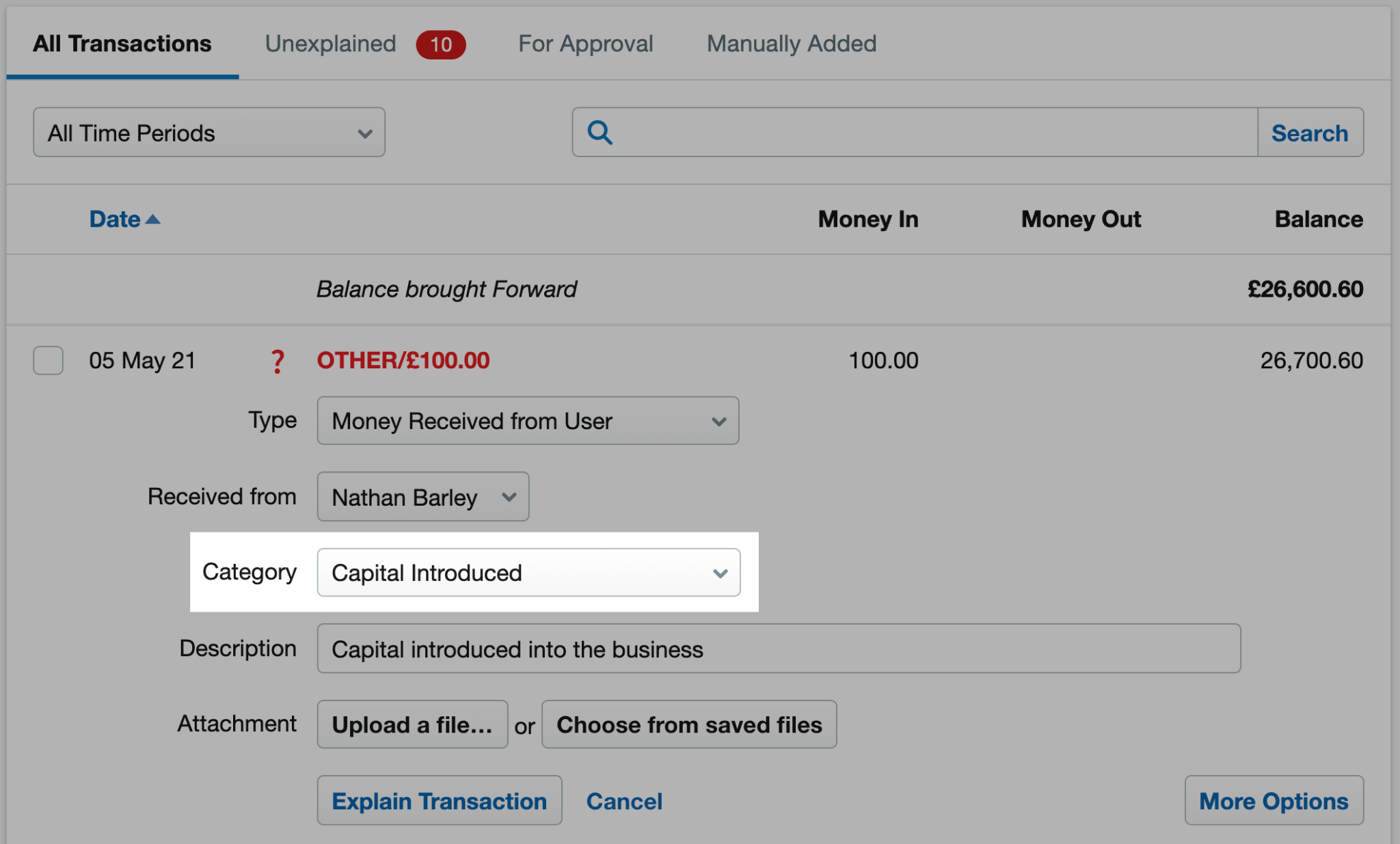This screenshot has height=844, width=1400.
Task: Click Explain Transaction button
Action: point(440,801)
